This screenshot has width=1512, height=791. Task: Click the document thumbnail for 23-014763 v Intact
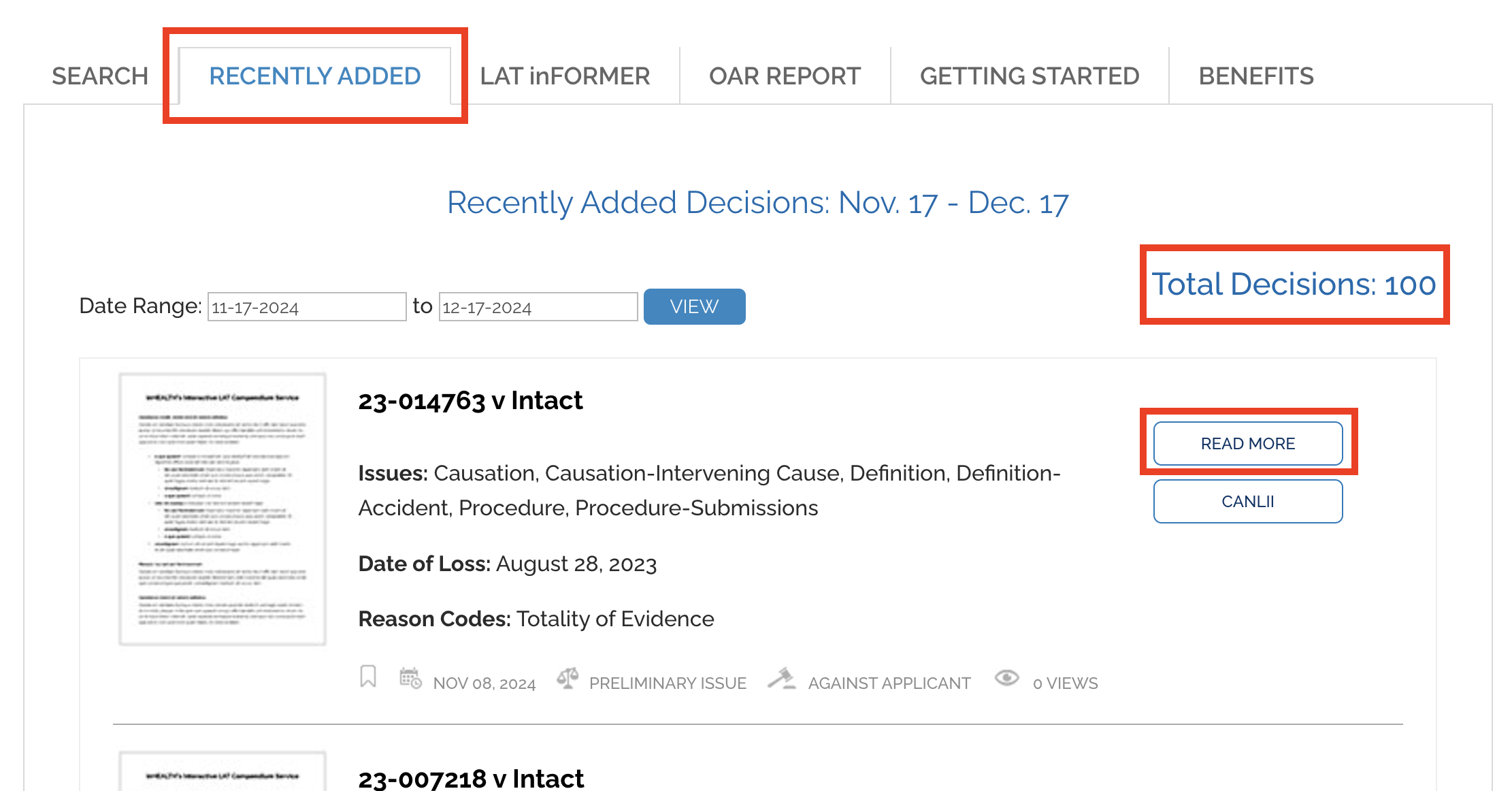click(x=223, y=508)
